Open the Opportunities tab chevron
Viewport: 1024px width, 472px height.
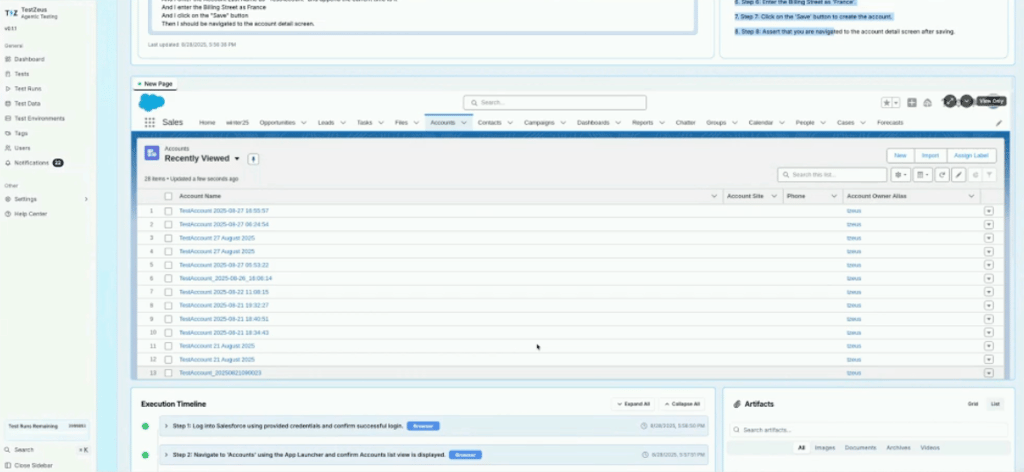click(304, 123)
